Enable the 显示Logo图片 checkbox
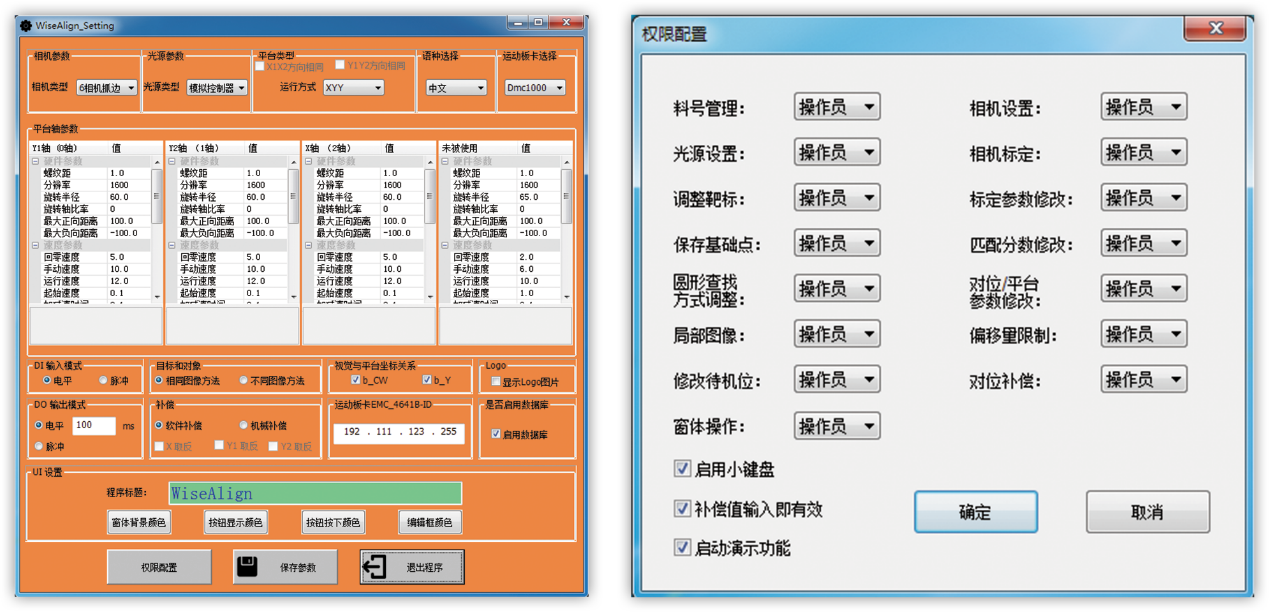Image resolution: width=1269 pixels, height=612 pixels. click(496, 382)
